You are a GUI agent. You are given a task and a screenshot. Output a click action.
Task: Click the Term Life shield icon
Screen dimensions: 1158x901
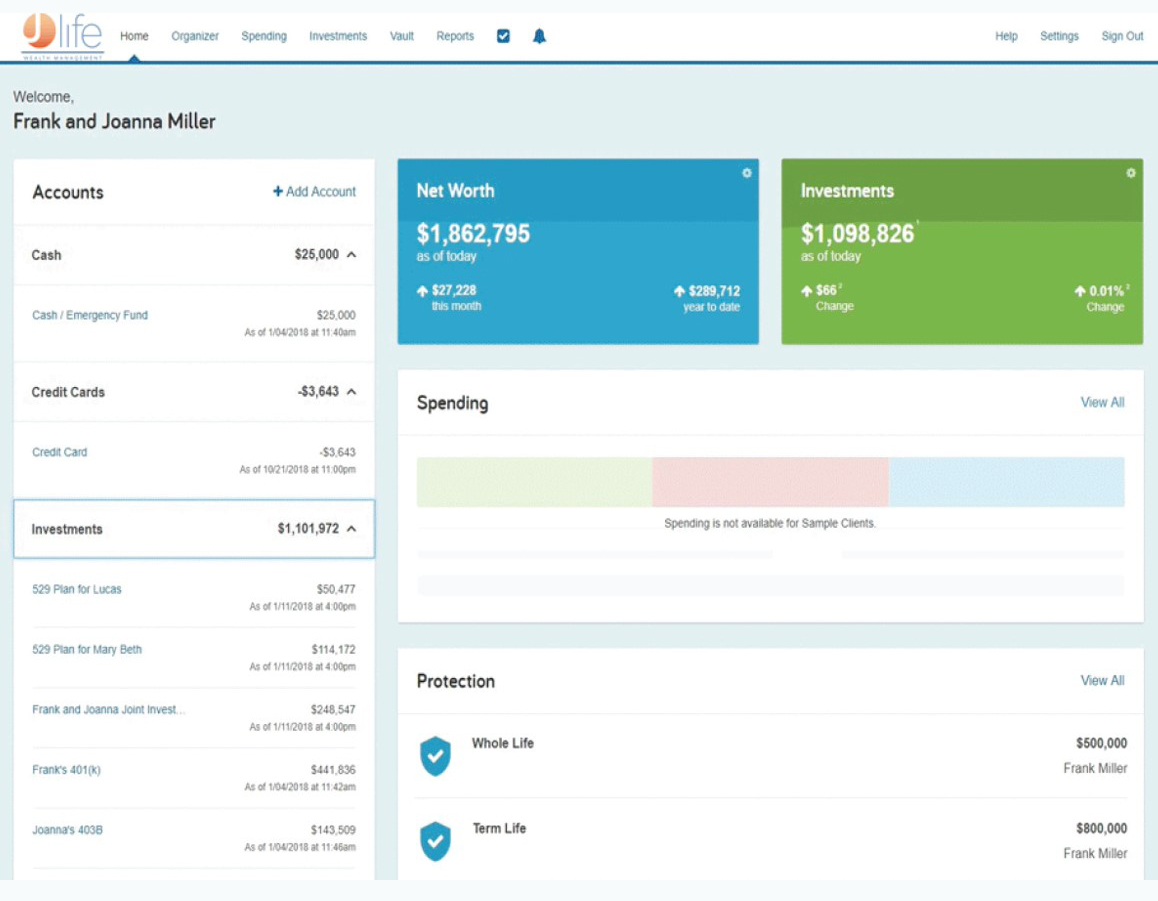(x=435, y=841)
